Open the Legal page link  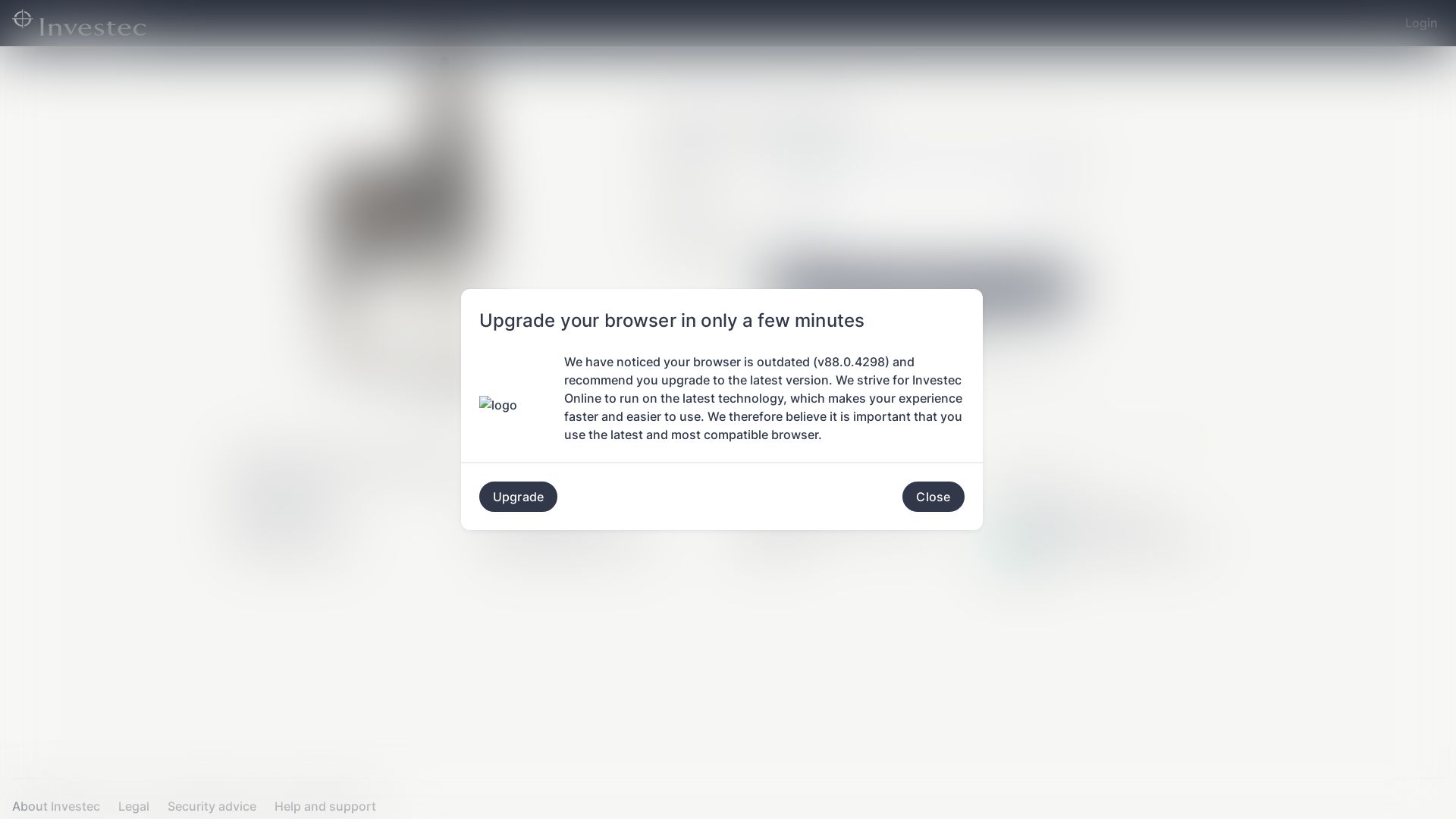pyautogui.click(x=133, y=806)
